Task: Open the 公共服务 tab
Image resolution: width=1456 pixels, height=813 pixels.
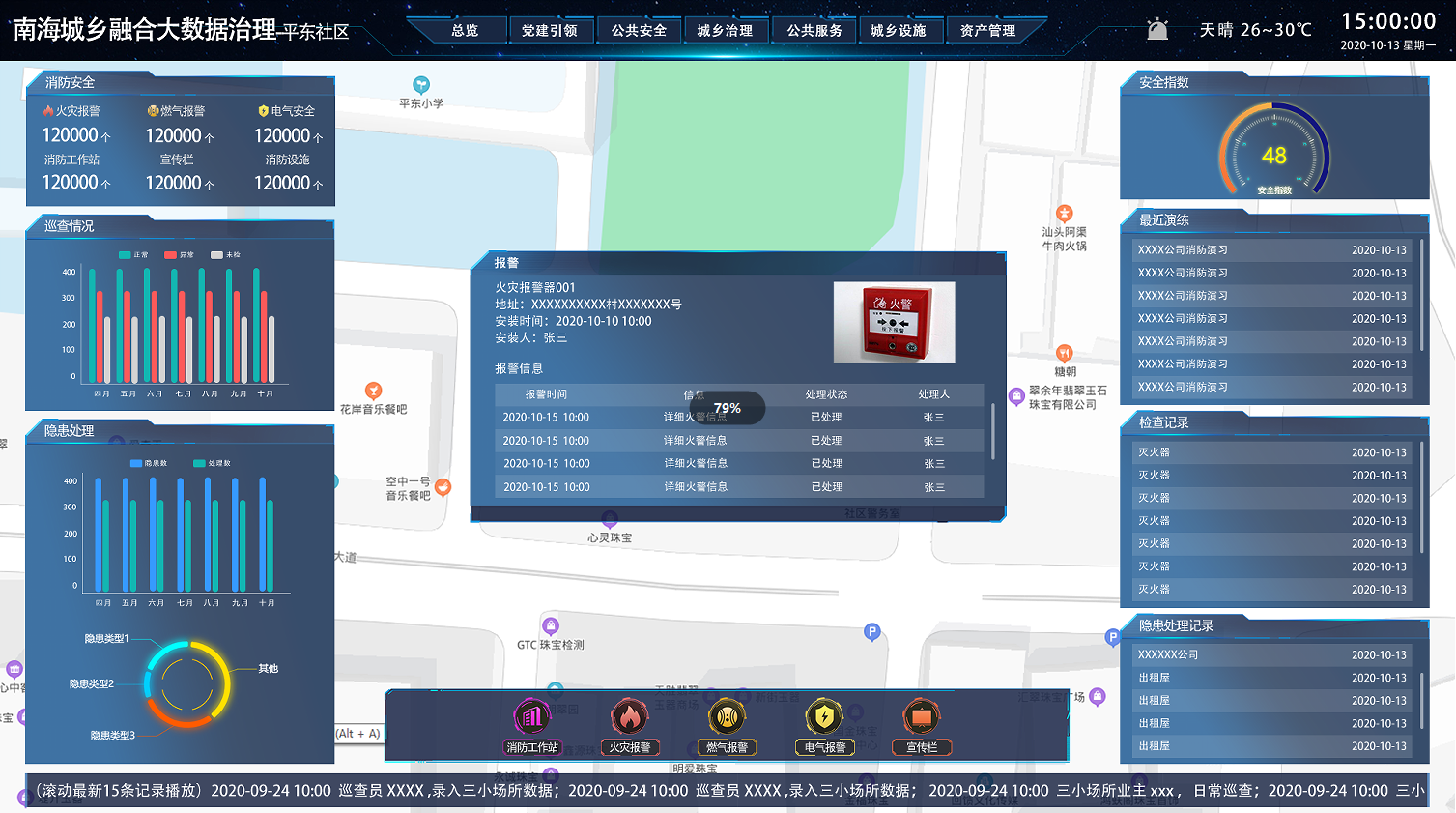Action: [814, 31]
